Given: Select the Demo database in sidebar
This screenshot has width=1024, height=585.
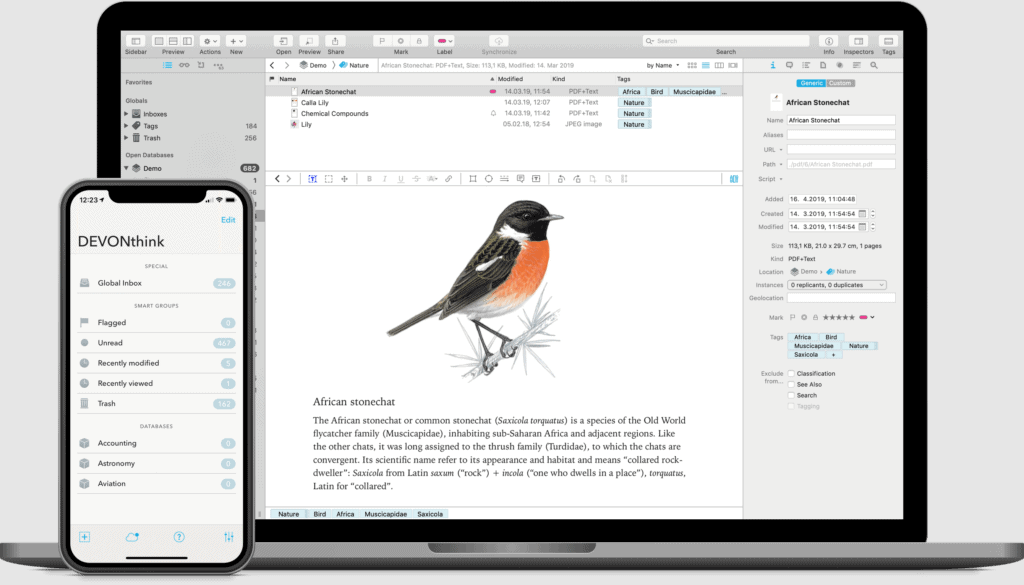Looking at the screenshot, I should [x=191, y=168].
